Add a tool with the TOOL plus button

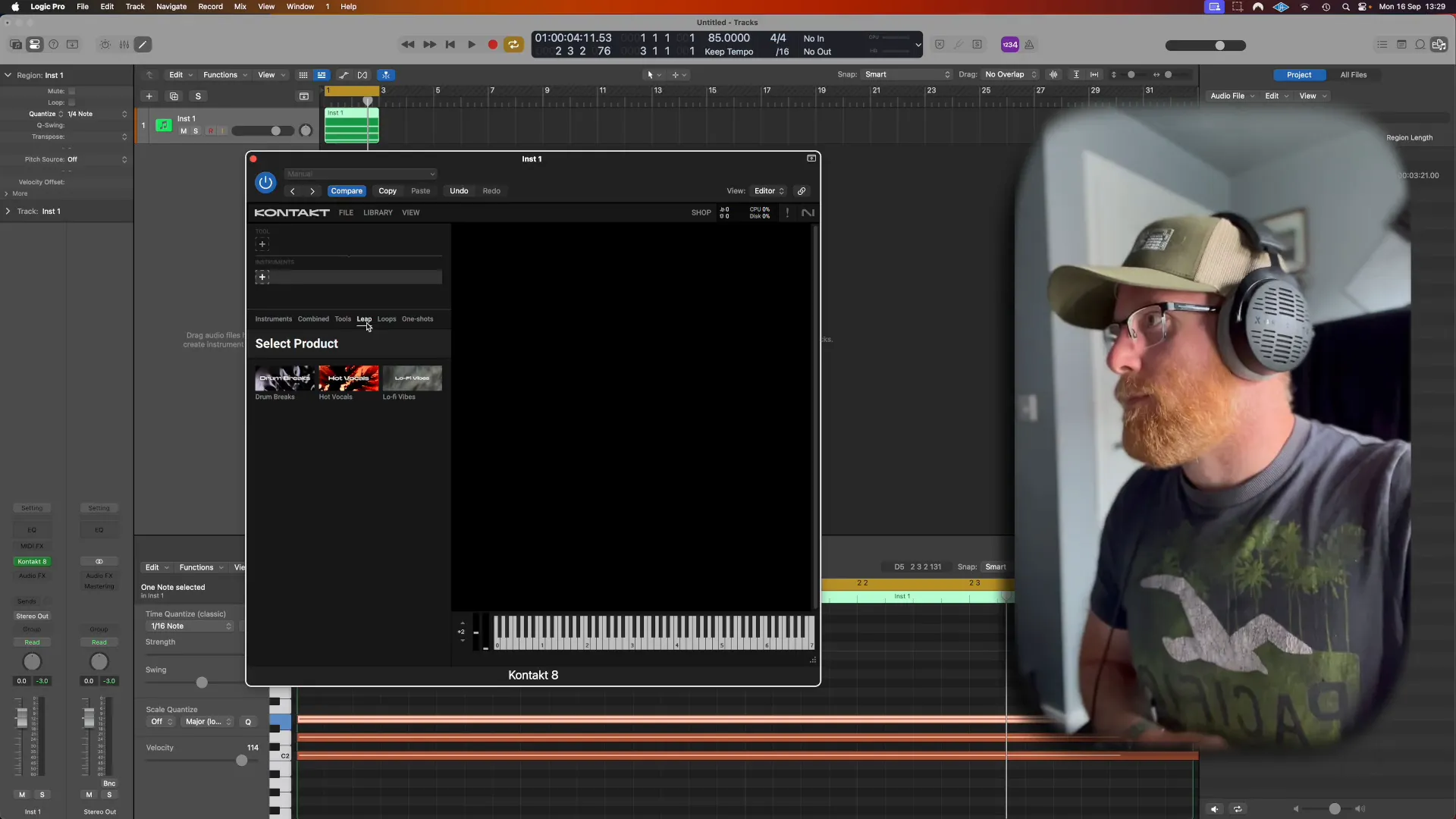262,244
